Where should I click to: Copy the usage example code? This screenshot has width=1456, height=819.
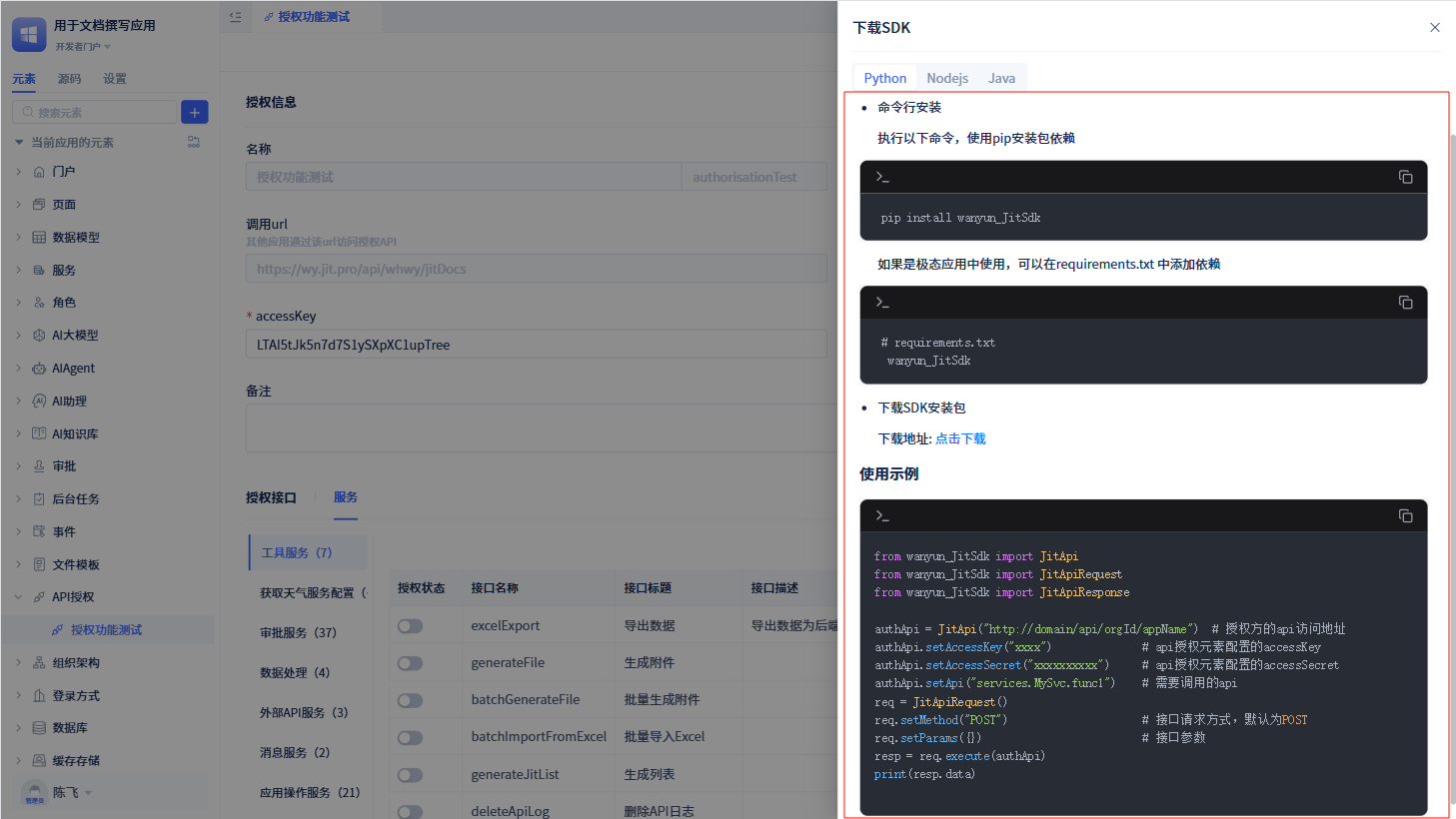1405,516
